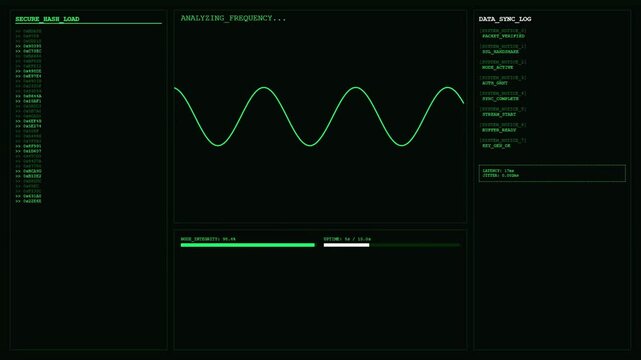The image size is (641, 360).
Task: Click the SECURE_HASH_LOAD panel title
Action: pos(47,19)
